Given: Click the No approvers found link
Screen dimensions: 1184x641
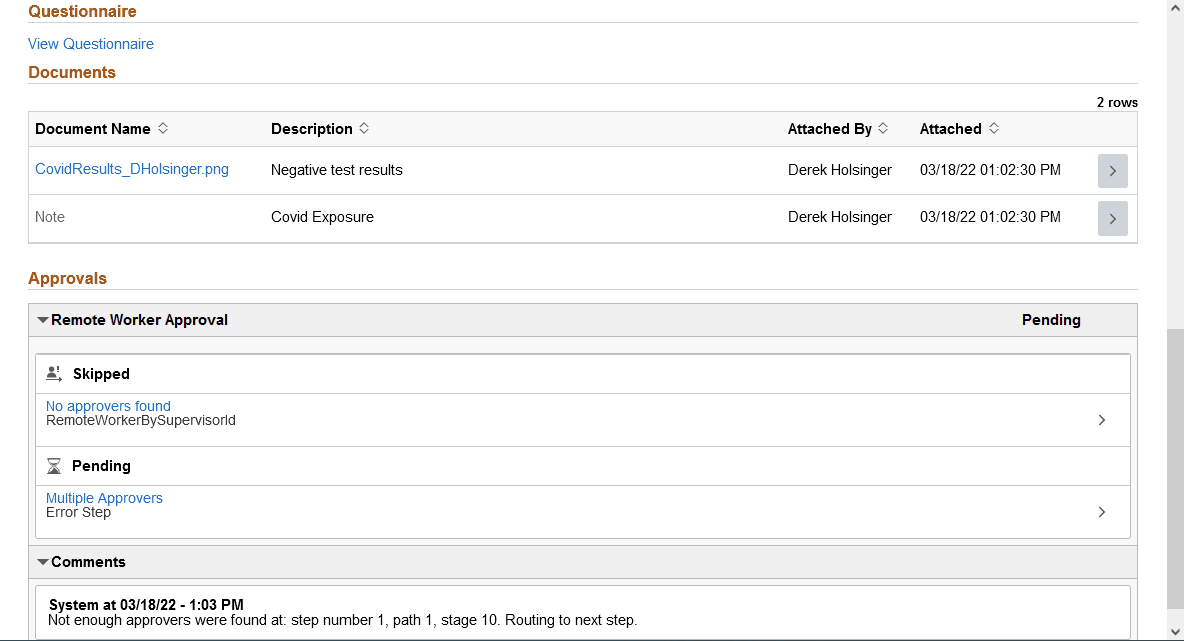Looking at the screenshot, I should pyautogui.click(x=108, y=405).
